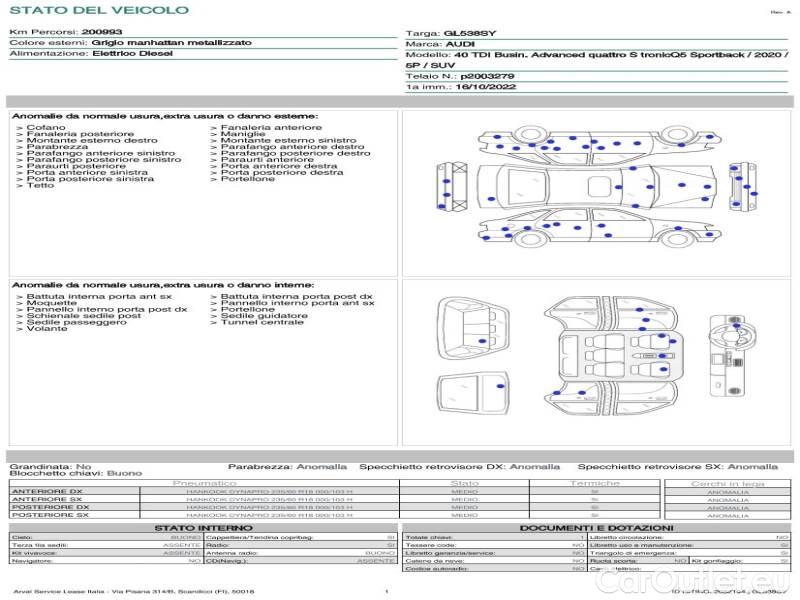Click the DOCUMENTI E DOTAZIONI section header
This screenshot has height=600, width=800.
coord(594,527)
